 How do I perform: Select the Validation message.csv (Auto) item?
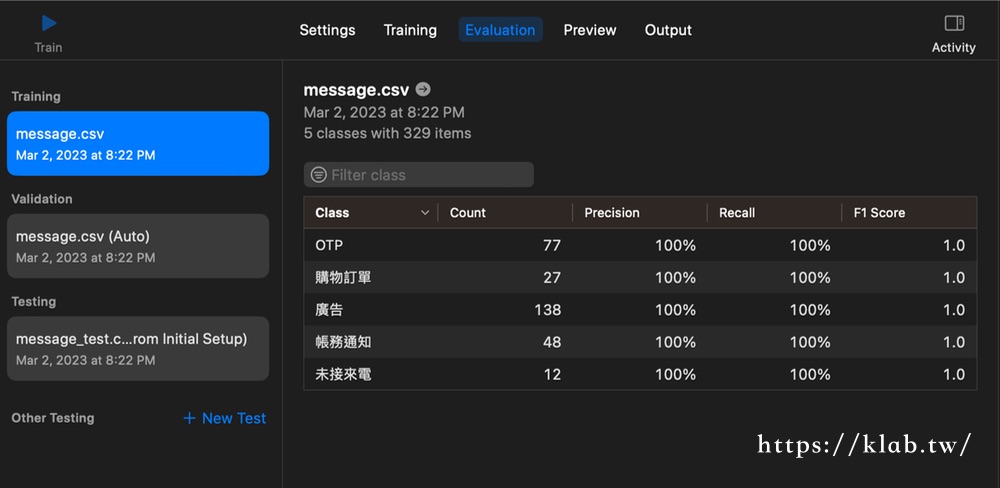click(137, 246)
